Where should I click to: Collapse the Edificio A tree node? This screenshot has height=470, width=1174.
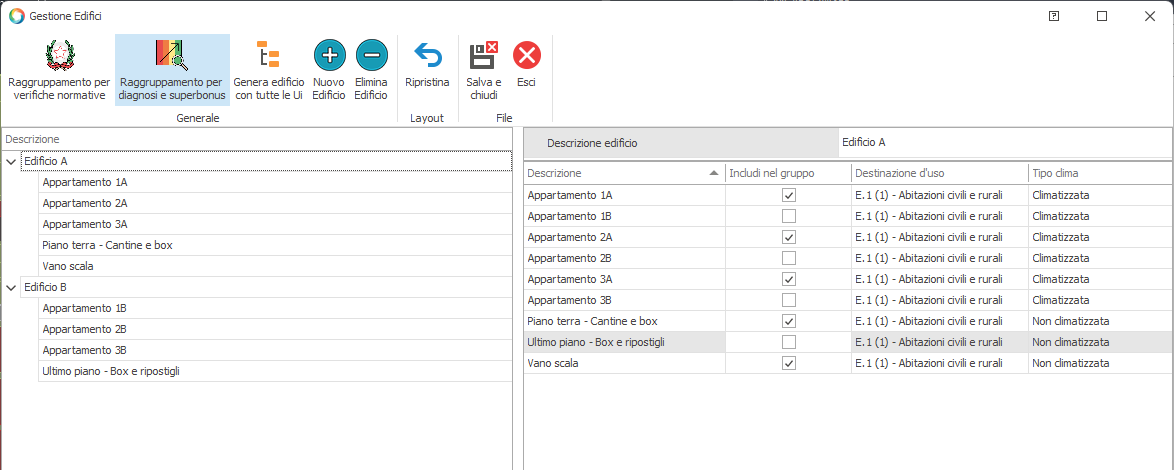[11, 161]
